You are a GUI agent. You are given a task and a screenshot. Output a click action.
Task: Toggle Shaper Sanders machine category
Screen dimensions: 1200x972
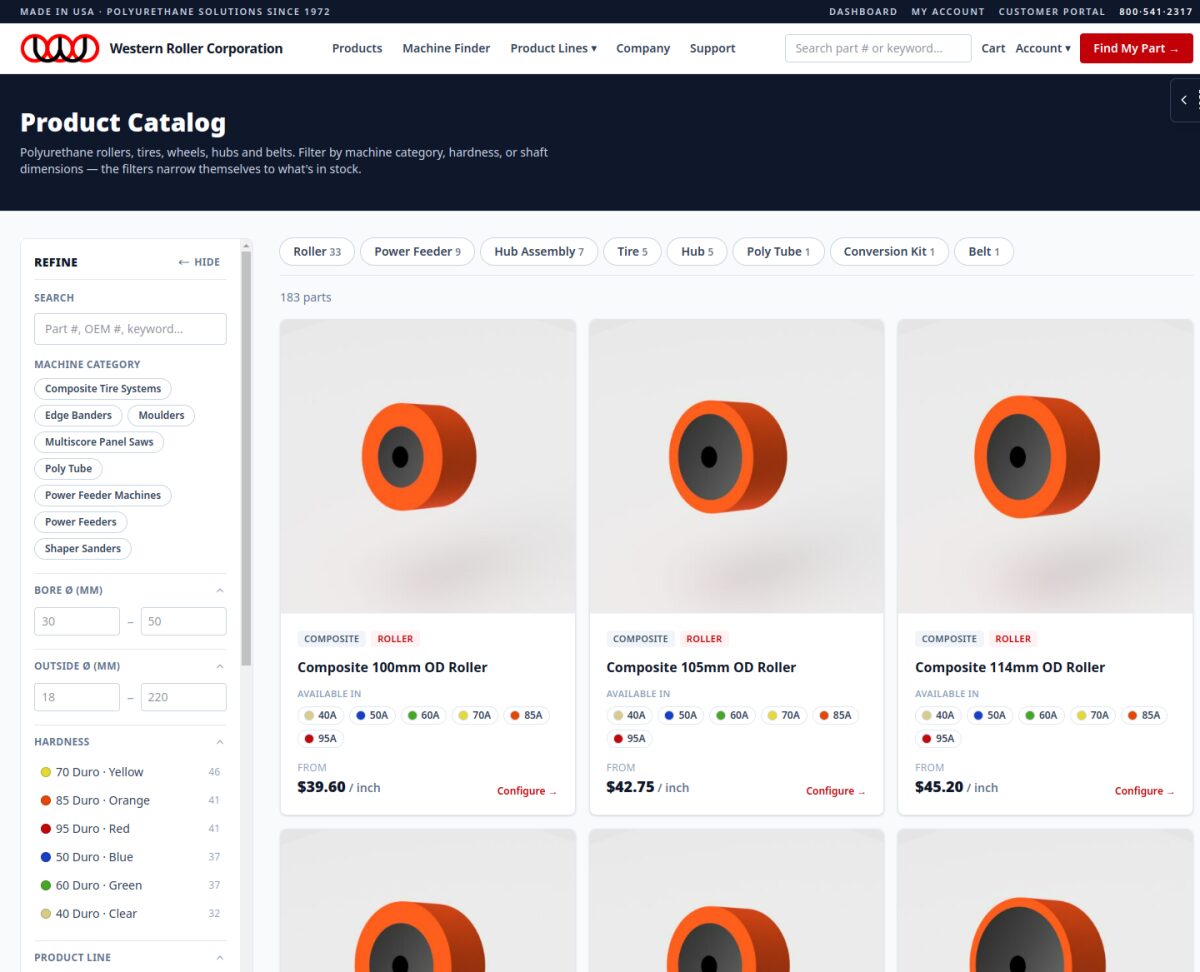pyautogui.click(x=83, y=549)
